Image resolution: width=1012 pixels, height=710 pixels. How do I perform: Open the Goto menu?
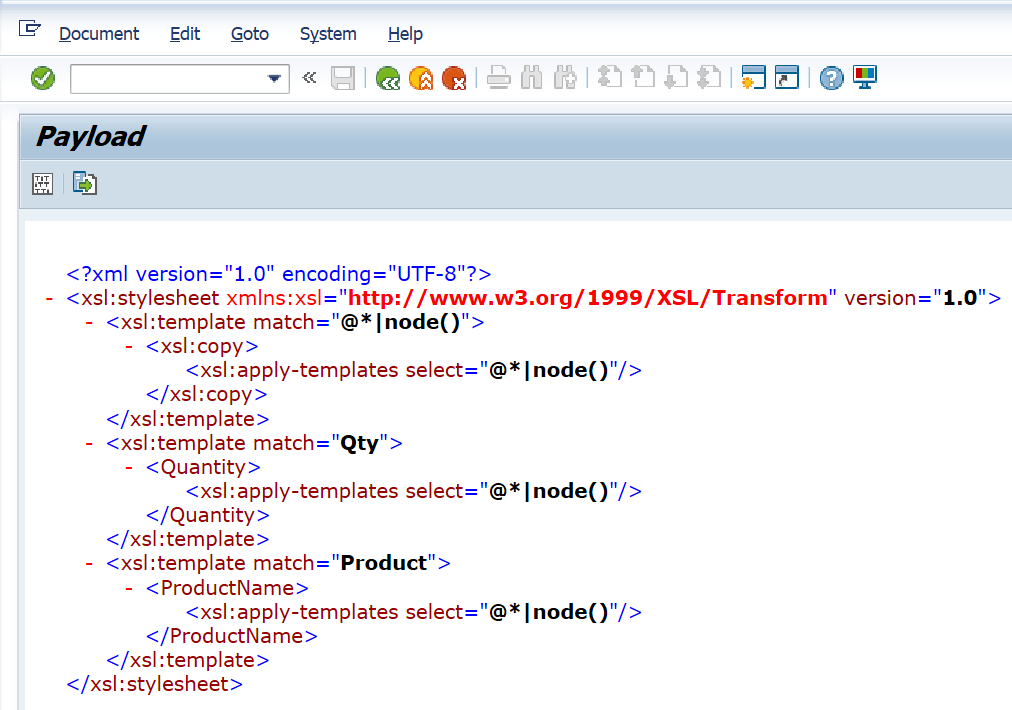(249, 34)
